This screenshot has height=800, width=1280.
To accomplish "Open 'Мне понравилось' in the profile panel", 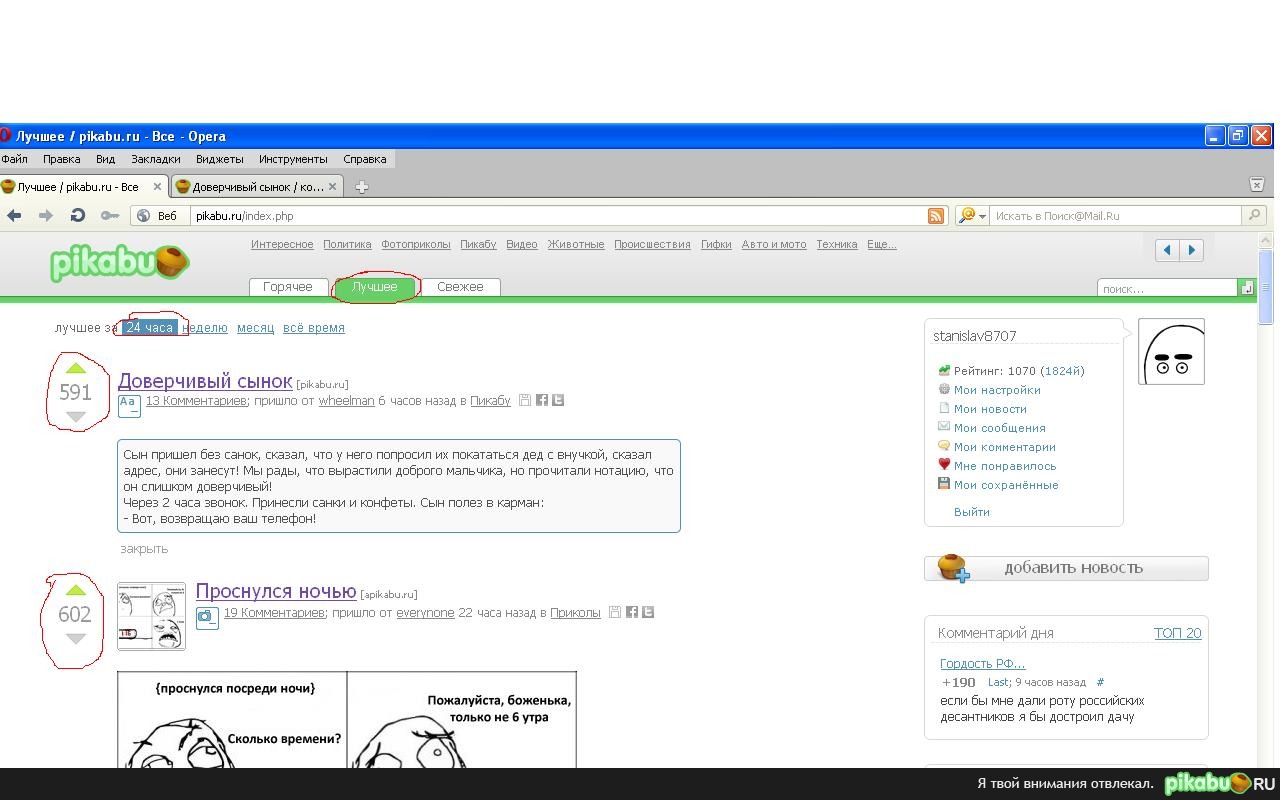I will tap(1005, 466).
